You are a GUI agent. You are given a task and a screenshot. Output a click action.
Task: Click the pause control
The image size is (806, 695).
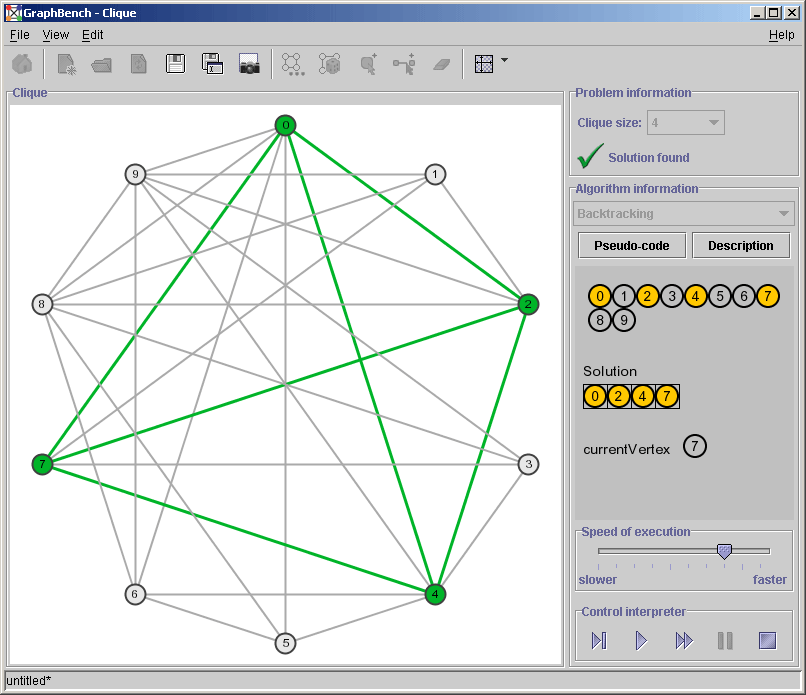point(725,641)
